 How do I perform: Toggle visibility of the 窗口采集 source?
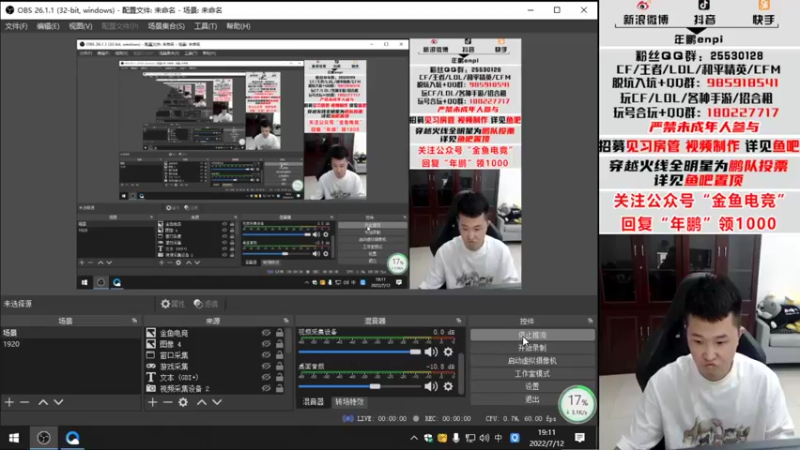coord(266,355)
